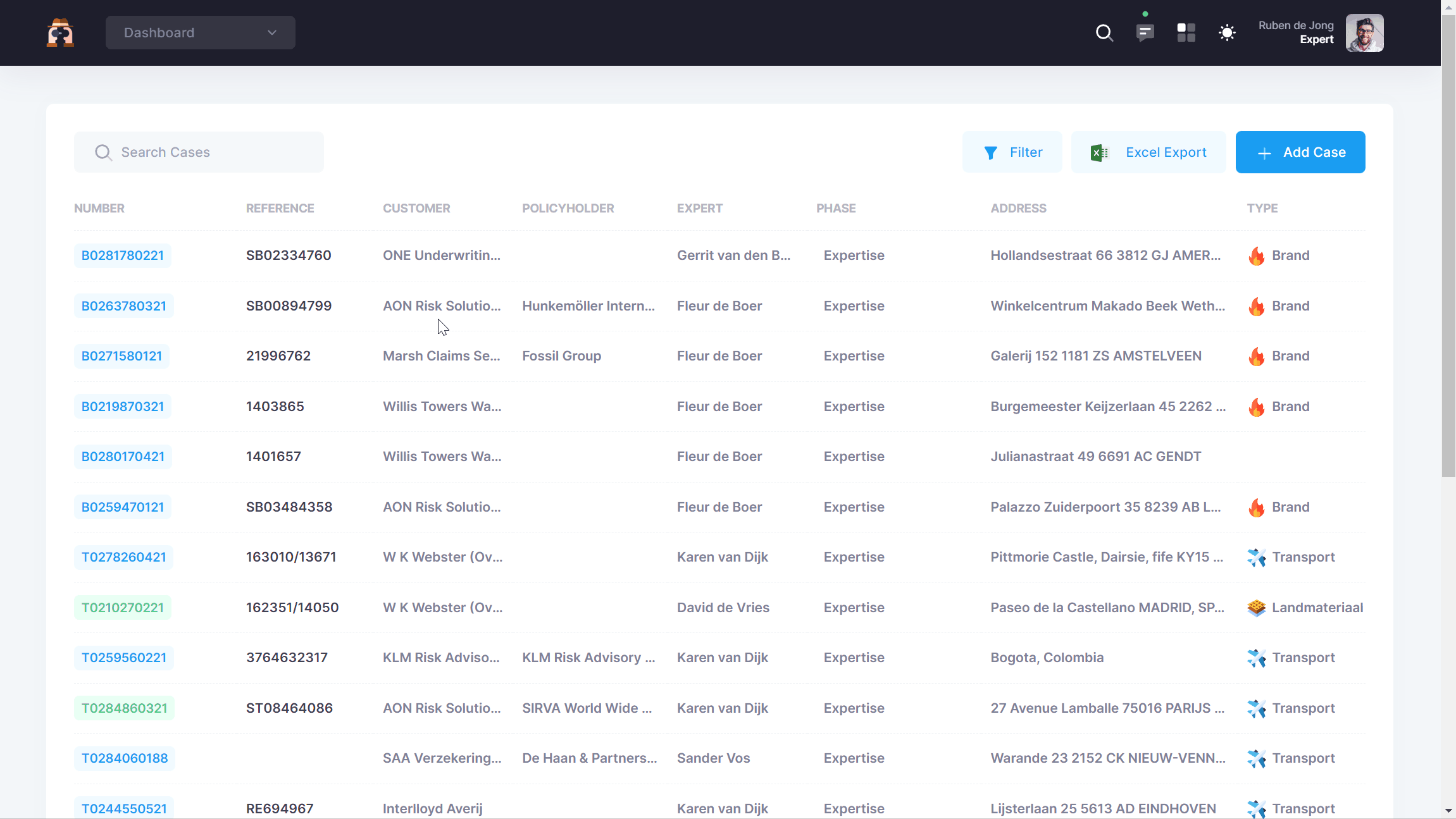Viewport: 1456px width, 819px height.
Task: Click the fire icon in row B0281780221
Action: coord(1257,256)
